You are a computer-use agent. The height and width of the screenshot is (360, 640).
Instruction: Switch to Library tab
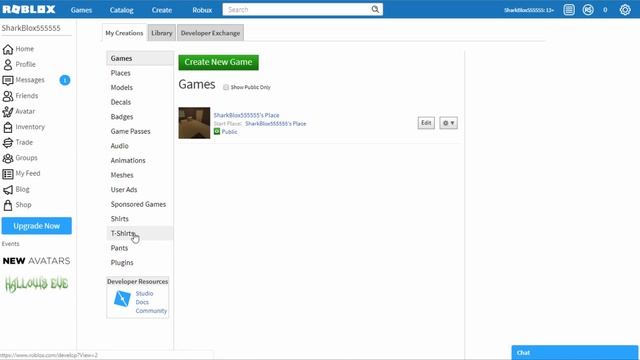coord(162,33)
